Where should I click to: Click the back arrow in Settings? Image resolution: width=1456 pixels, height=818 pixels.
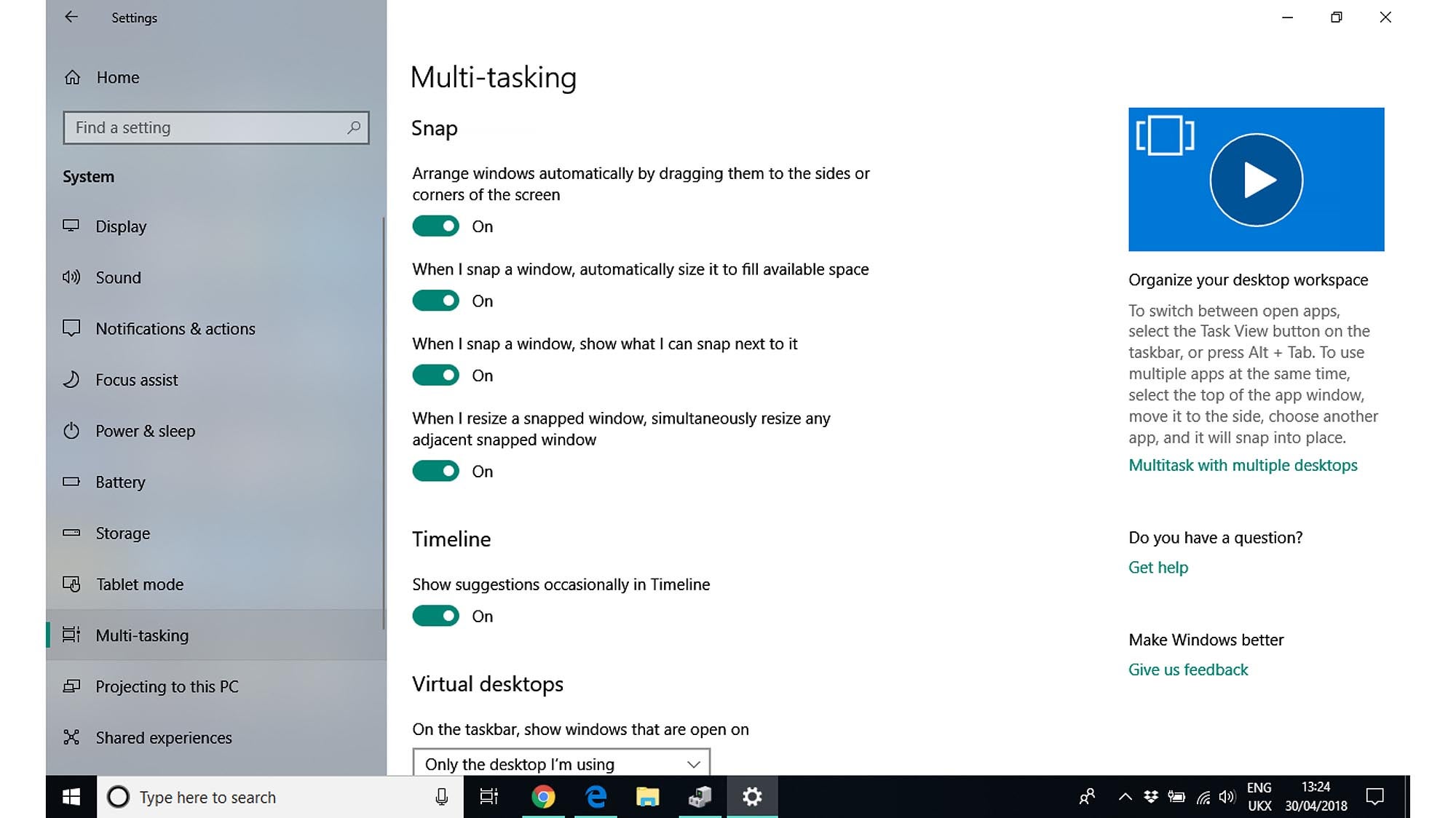71,17
